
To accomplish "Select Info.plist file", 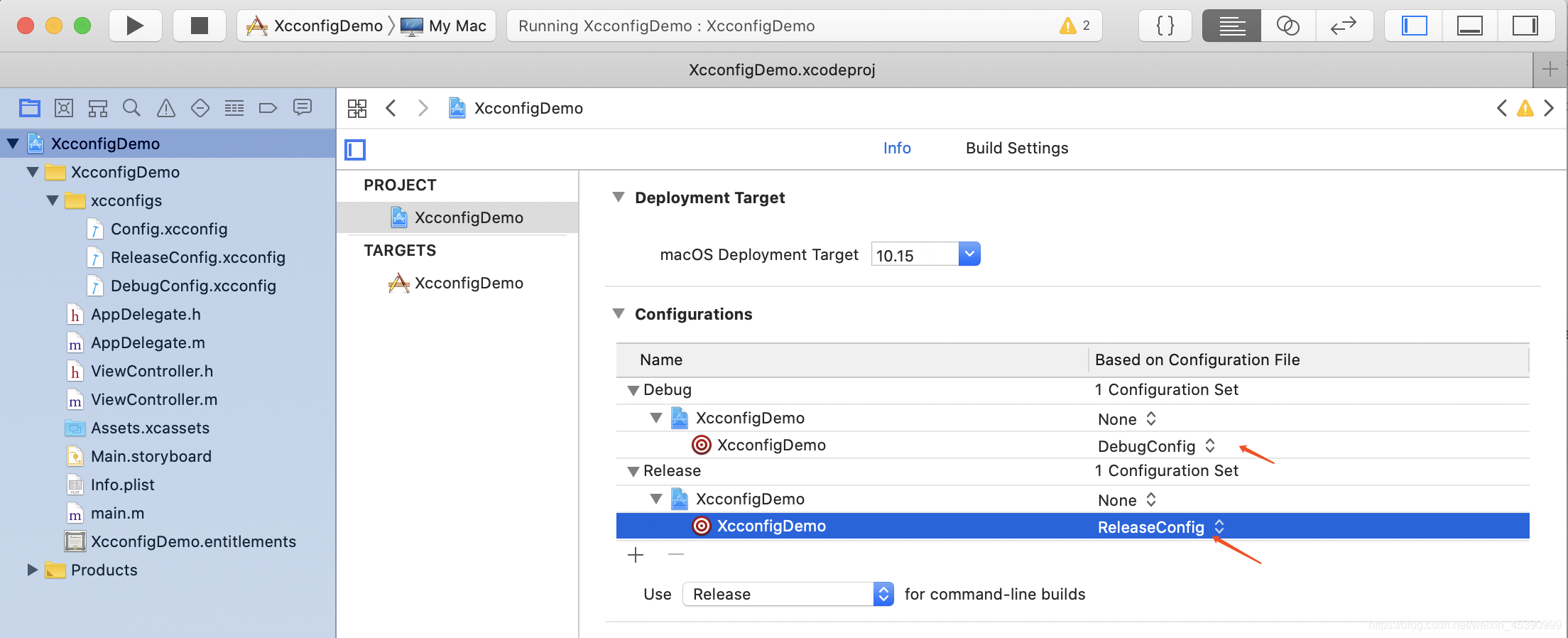I will [x=110, y=485].
